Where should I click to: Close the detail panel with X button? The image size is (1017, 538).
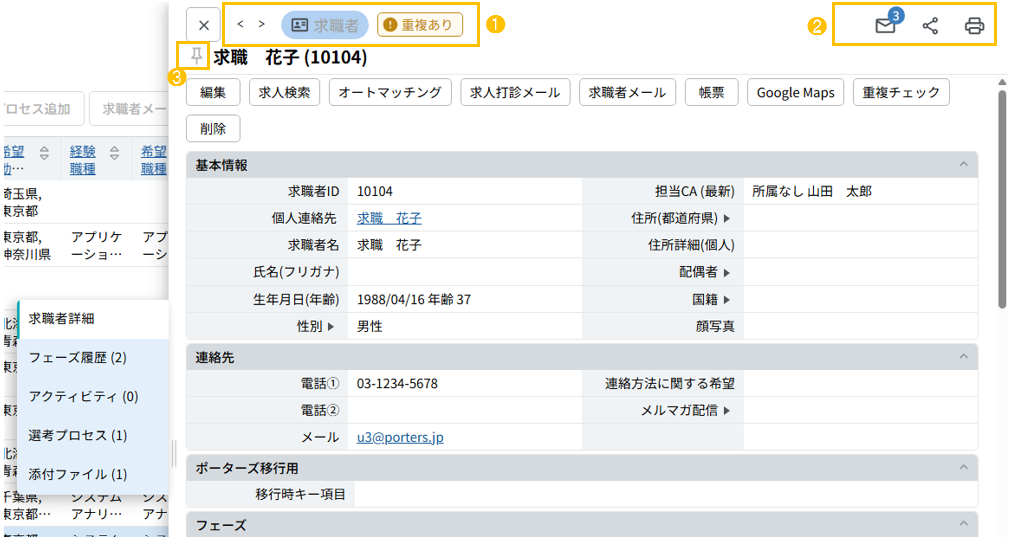[x=203, y=25]
